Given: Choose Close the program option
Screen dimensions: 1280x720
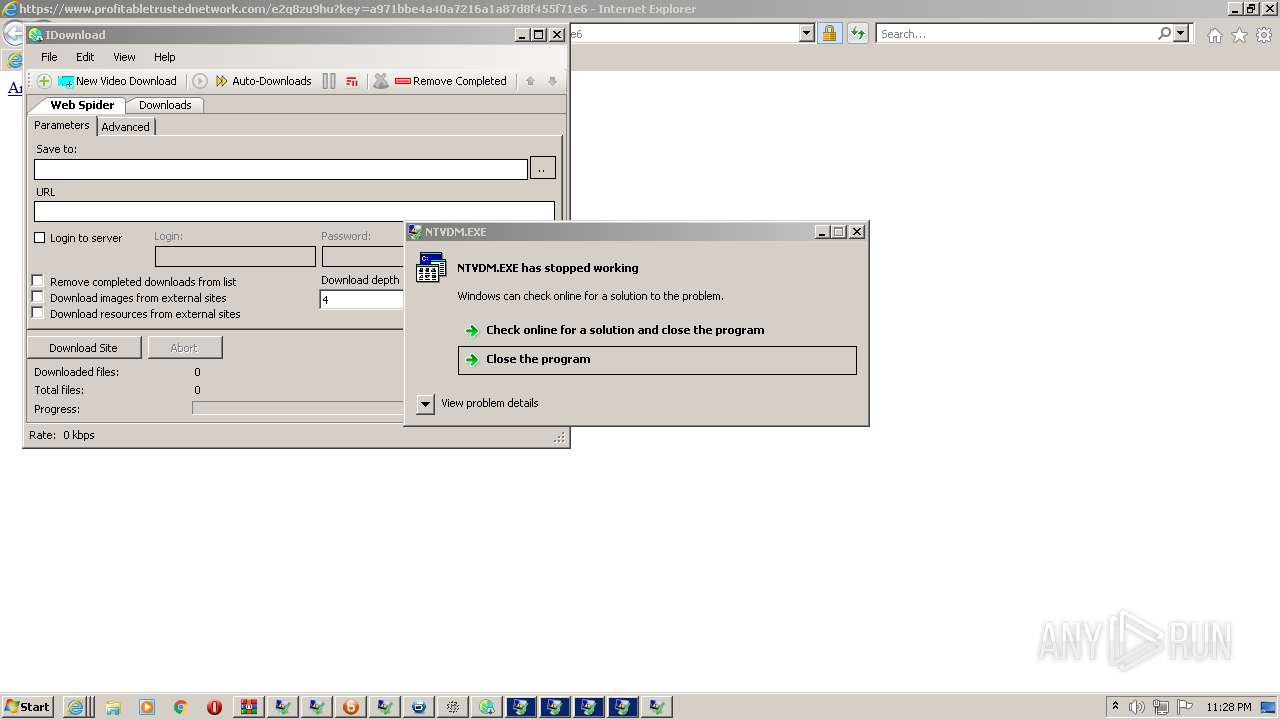Looking at the screenshot, I should coord(657,360).
